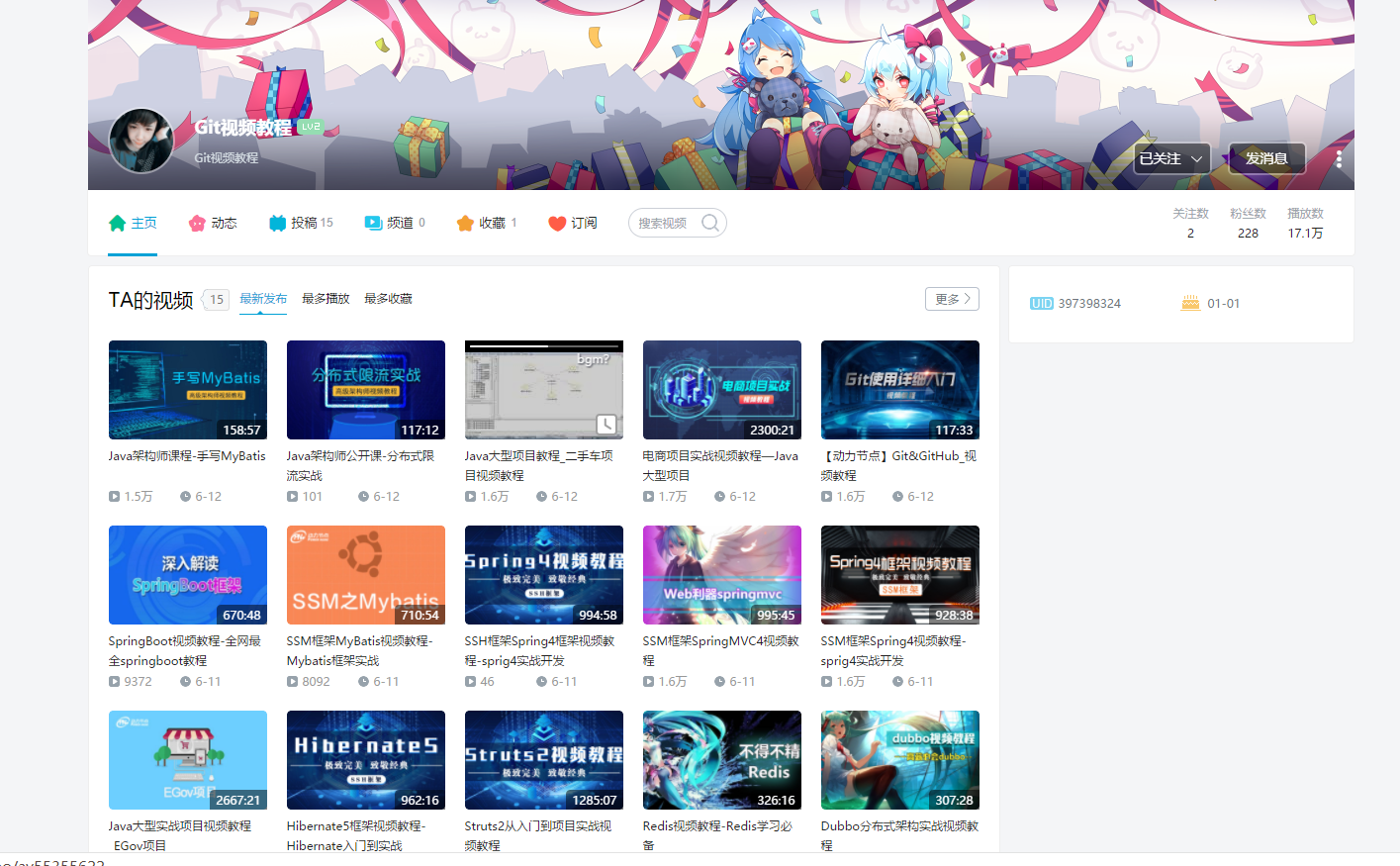The image size is (1400, 866).
Task: Select the 收藏 favorites star icon
Action: tap(464, 222)
